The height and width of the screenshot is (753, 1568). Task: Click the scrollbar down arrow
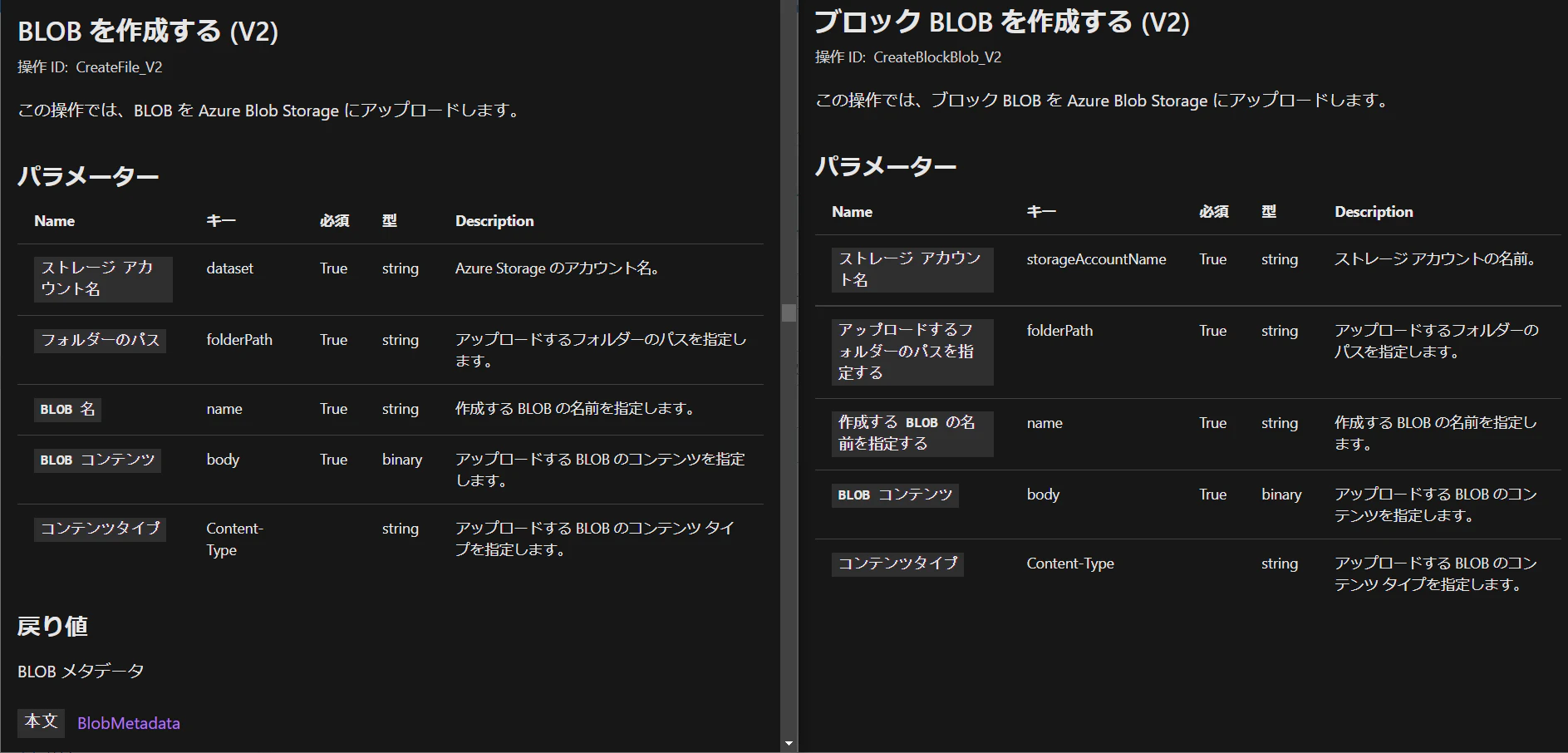coord(789,744)
